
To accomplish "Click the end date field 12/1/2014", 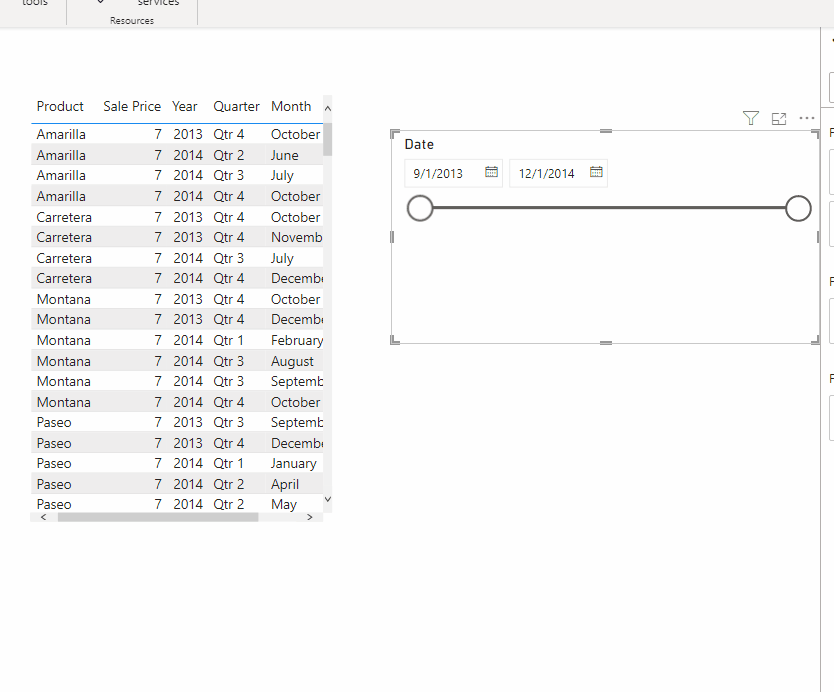I will (x=558, y=173).
